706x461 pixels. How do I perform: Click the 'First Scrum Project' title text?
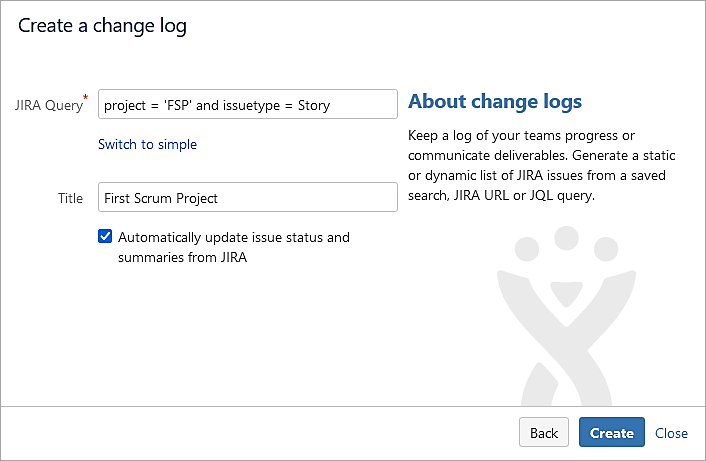click(x=161, y=198)
